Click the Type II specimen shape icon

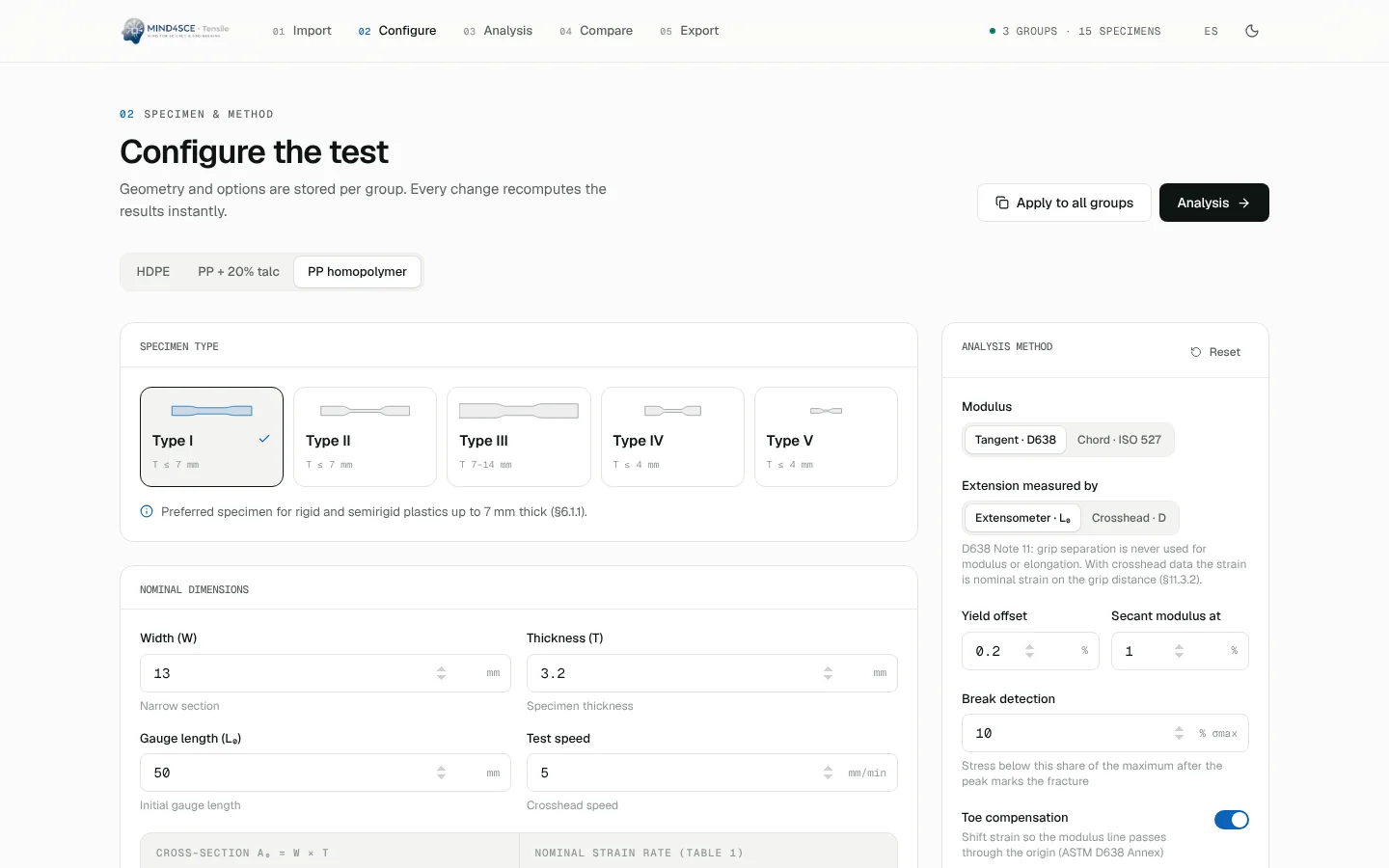(x=365, y=411)
